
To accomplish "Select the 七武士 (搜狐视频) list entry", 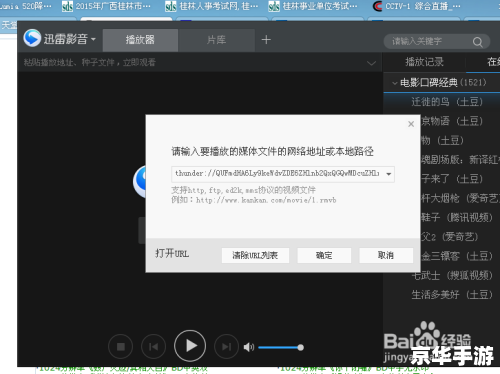I will tap(452, 275).
